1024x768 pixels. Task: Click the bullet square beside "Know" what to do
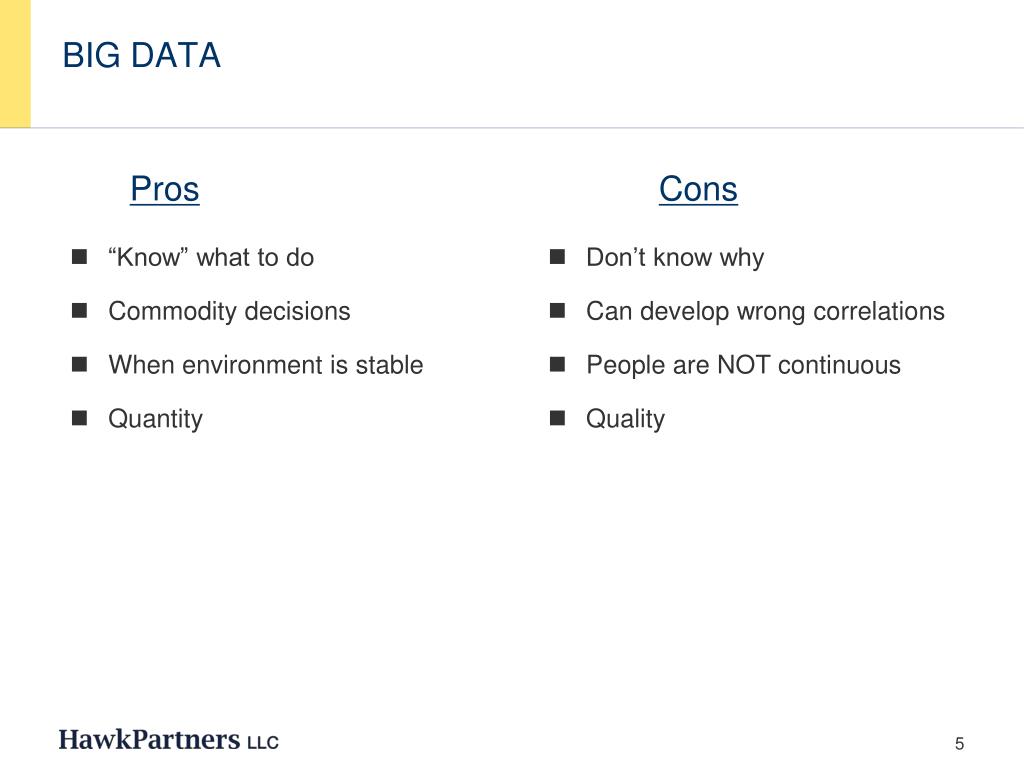tap(80, 257)
